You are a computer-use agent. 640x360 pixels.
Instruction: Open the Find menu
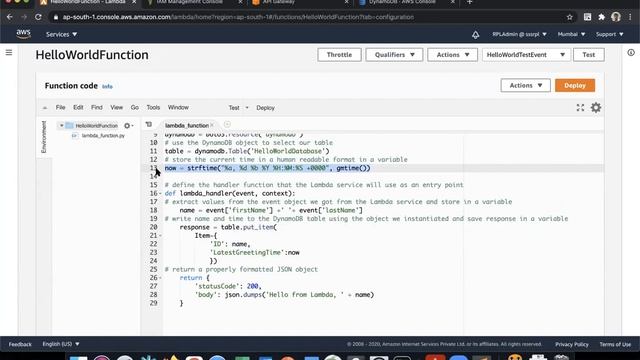tap(97, 107)
